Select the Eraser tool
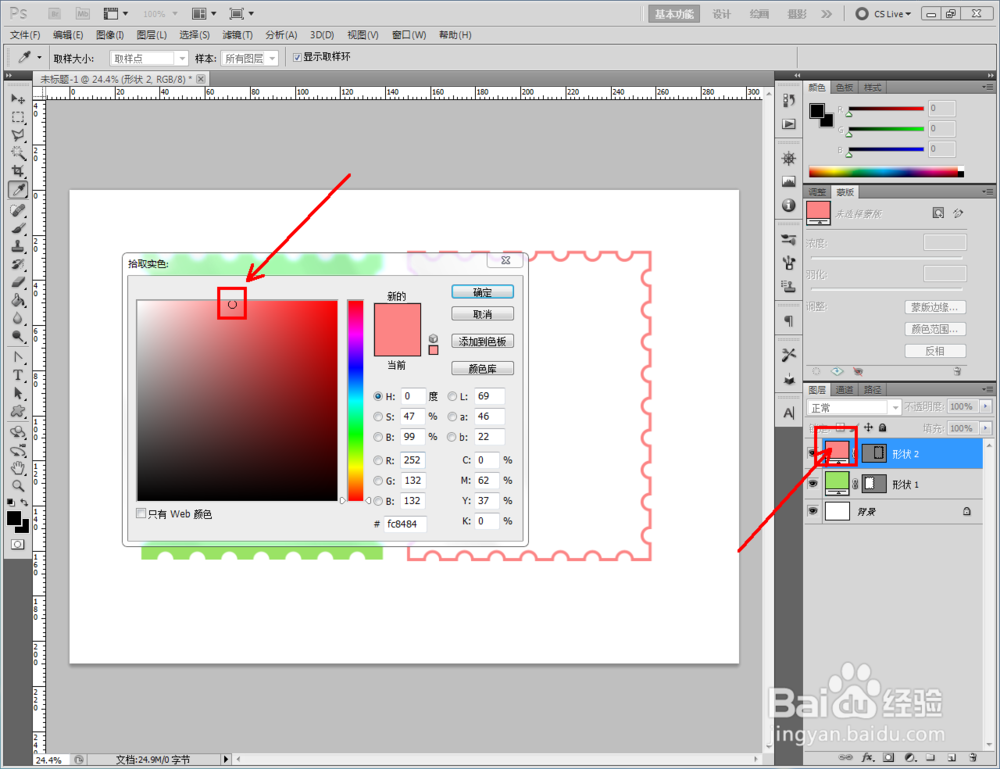This screenshot has height=769, width=1000. click(18, 282)
